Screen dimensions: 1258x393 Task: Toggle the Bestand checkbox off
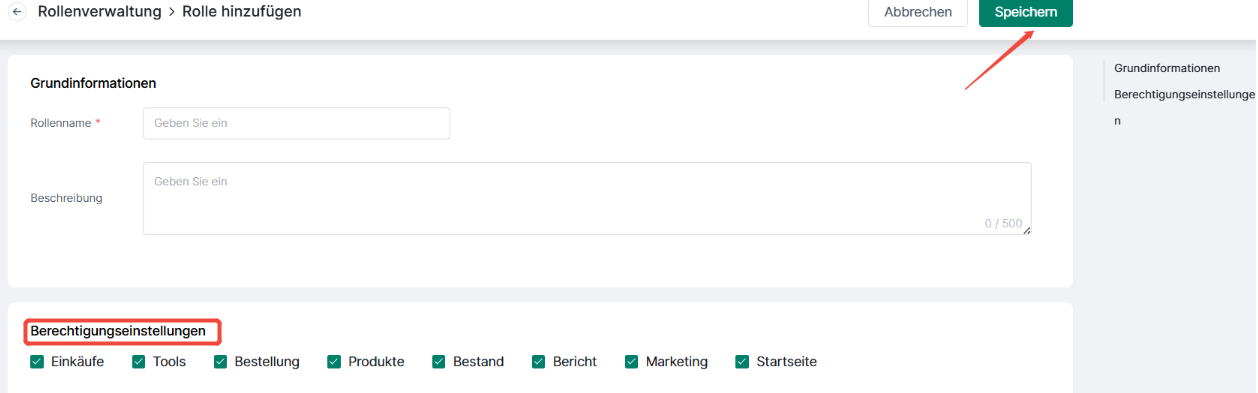(439, 362)
